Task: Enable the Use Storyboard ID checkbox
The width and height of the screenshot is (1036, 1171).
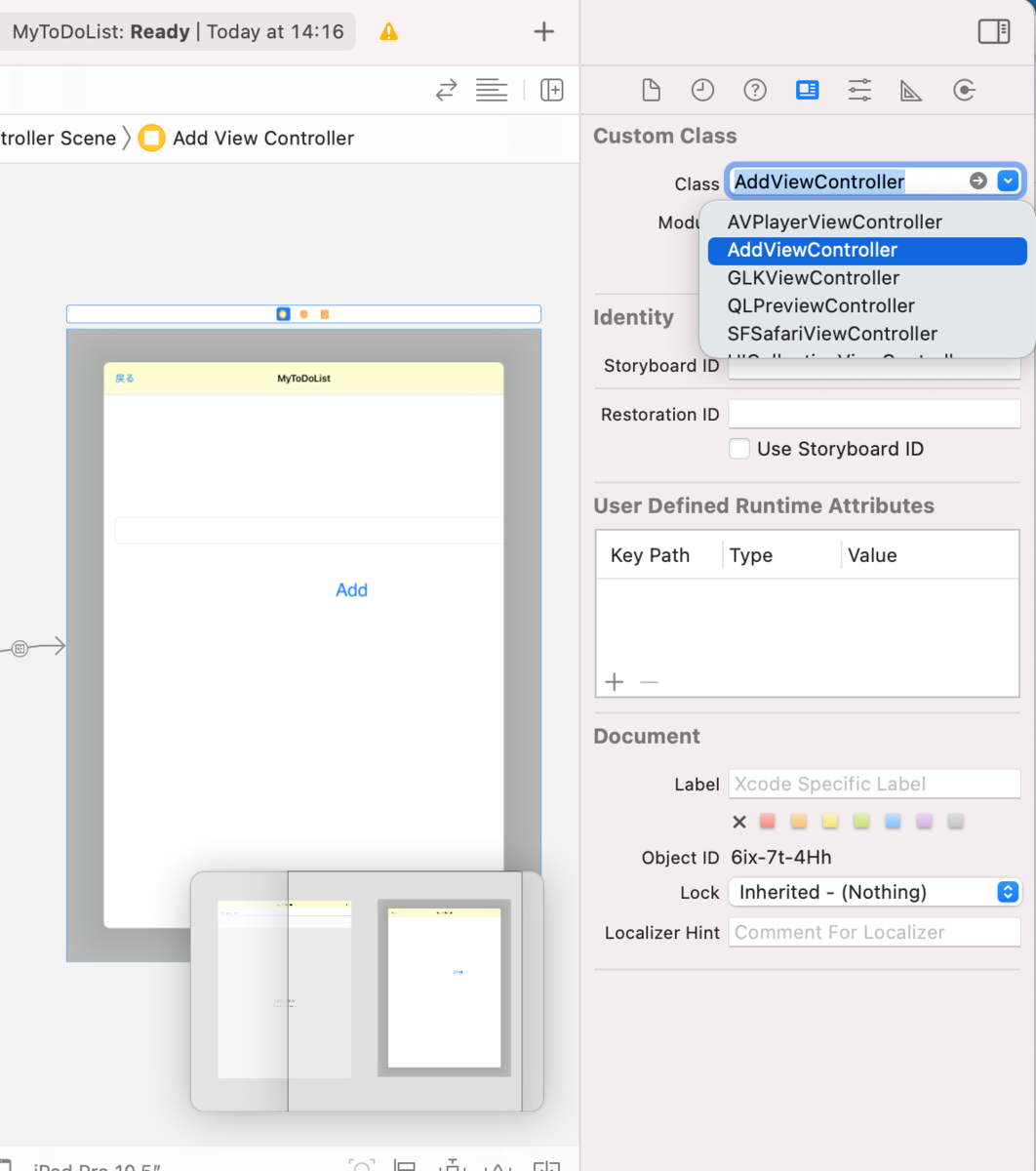Action: pos(739,449)
